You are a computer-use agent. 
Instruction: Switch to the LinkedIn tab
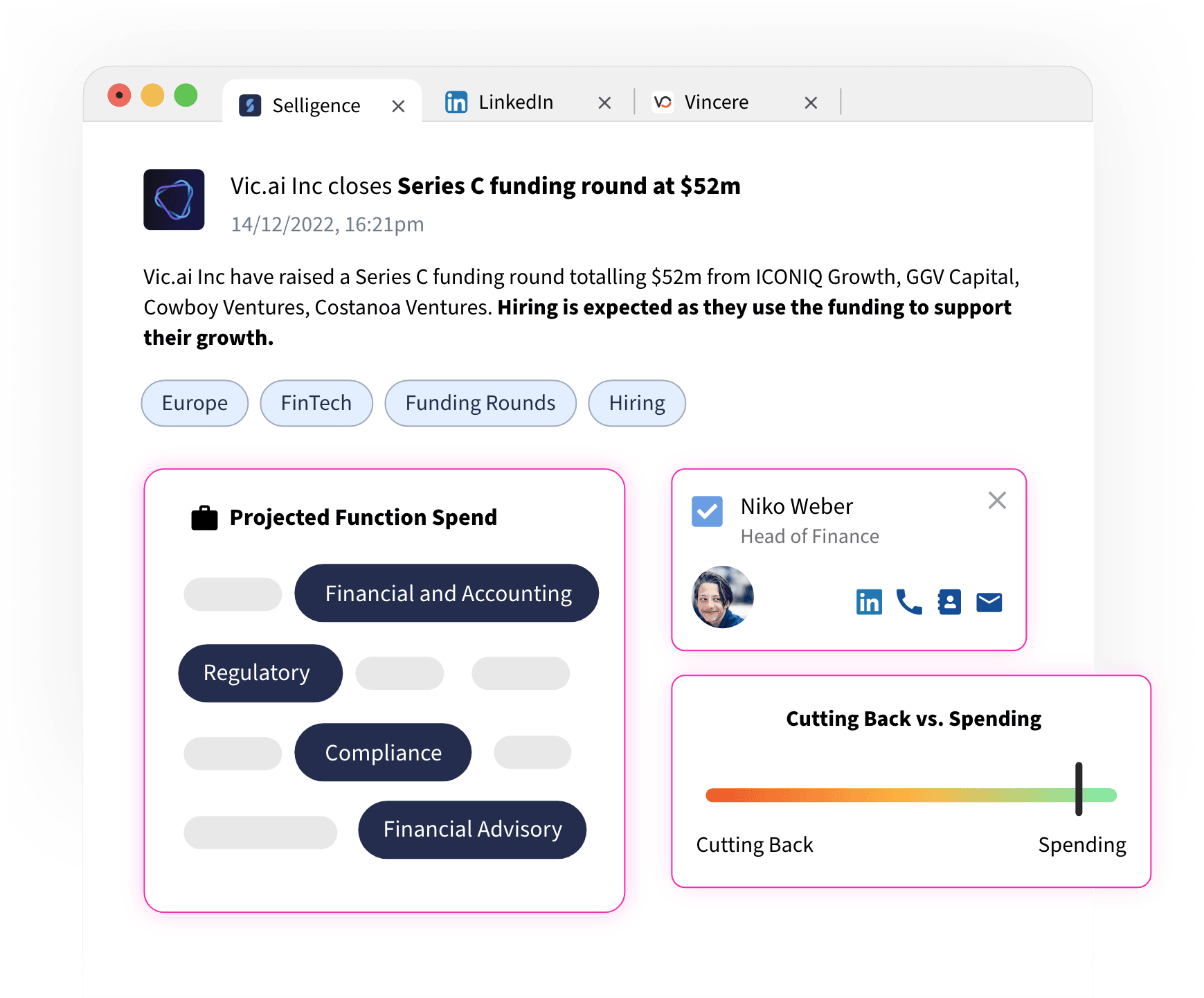(528, 102)
